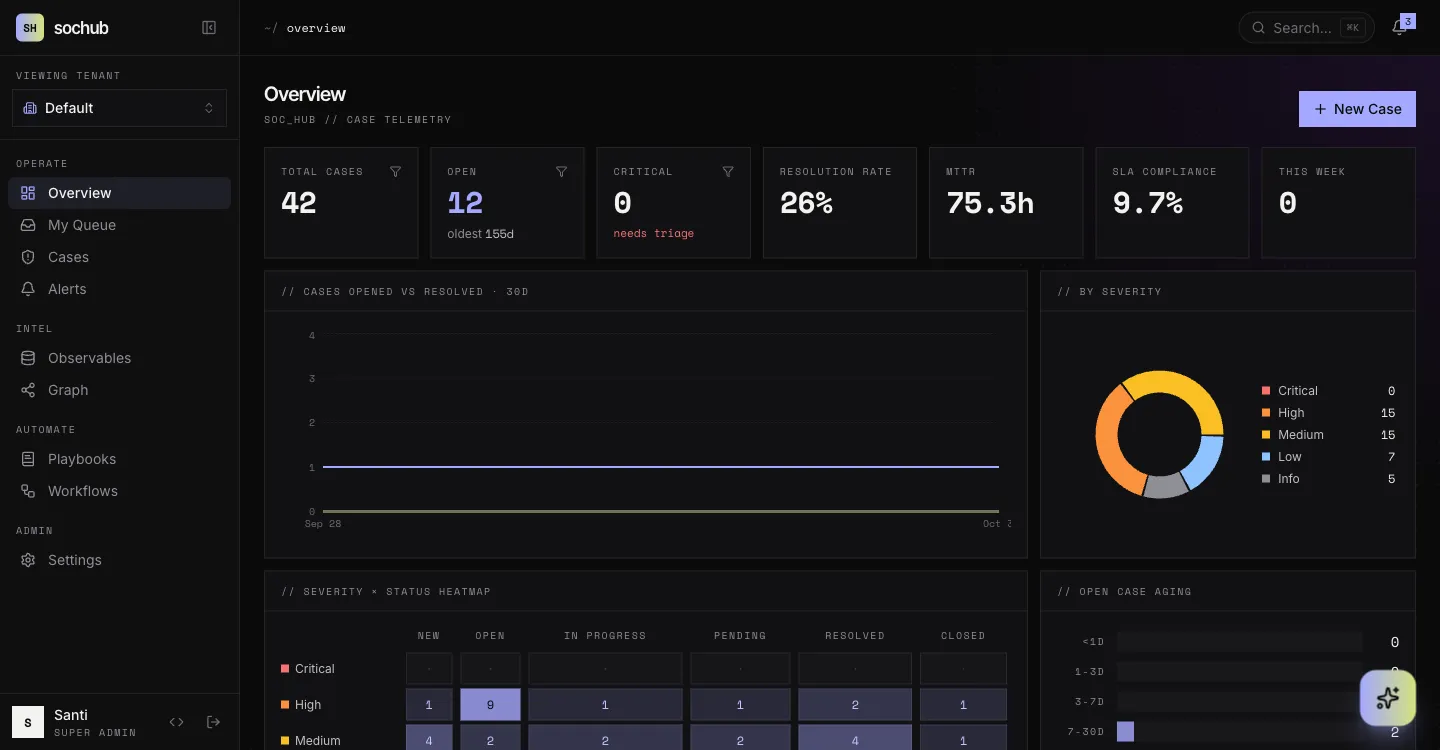
Task: Click the Cases shield icon
Action: coord(28,257)
